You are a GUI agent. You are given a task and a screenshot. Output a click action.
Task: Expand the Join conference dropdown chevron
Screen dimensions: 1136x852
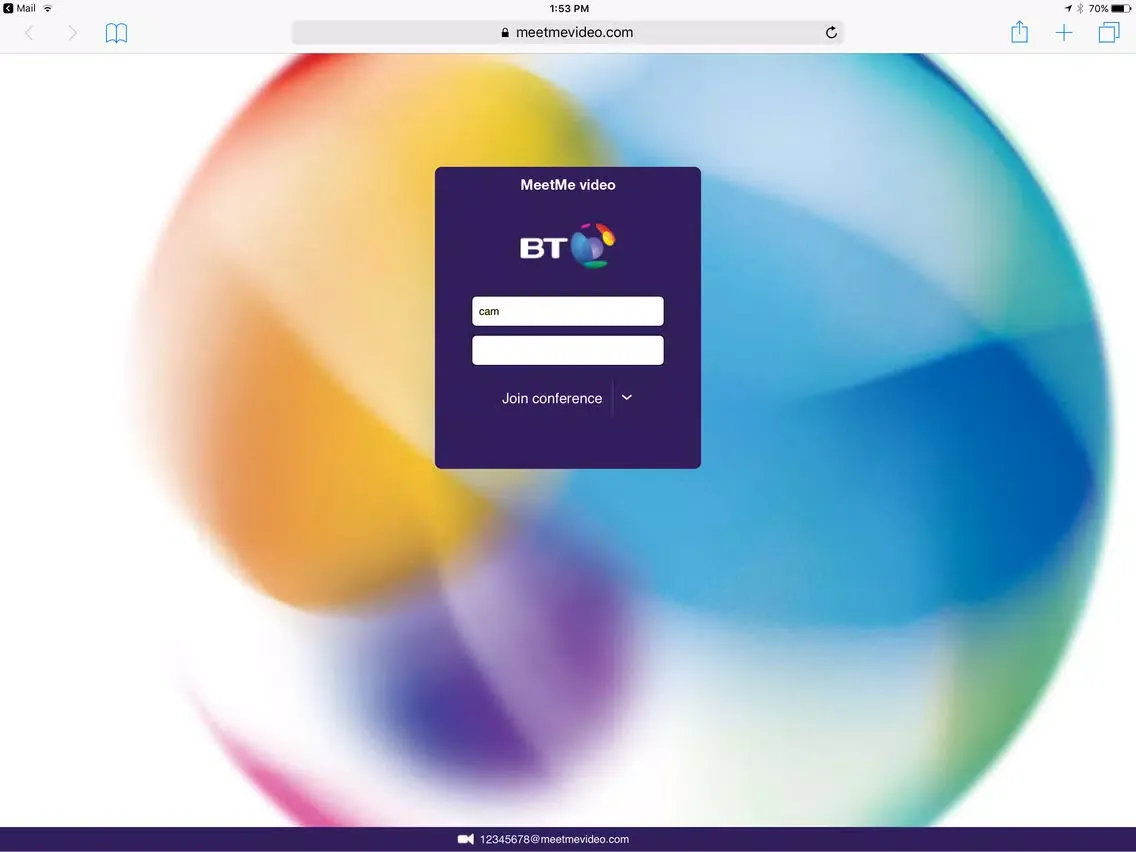tap(627, 397)
